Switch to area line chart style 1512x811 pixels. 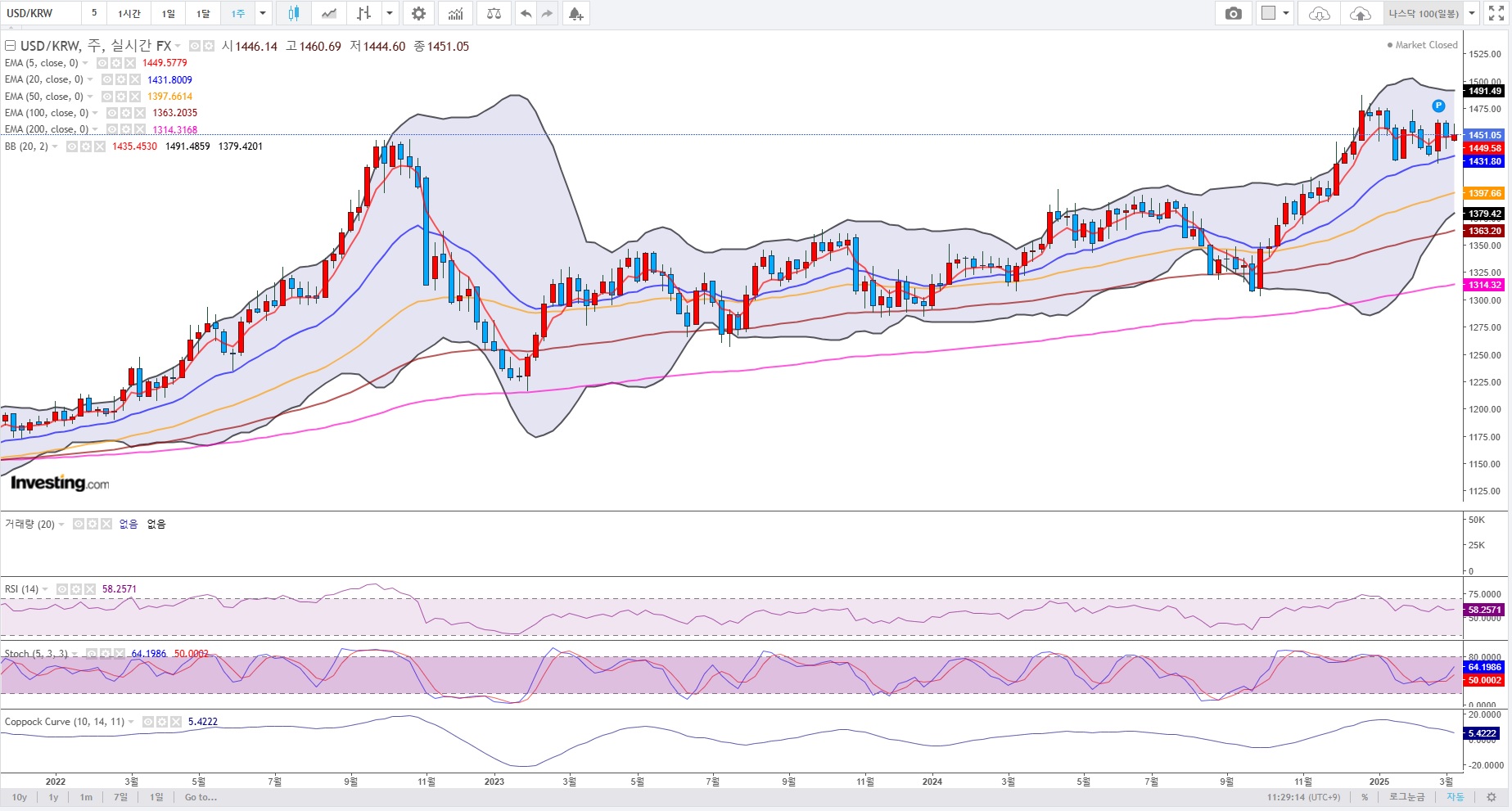tap(329, 13)
